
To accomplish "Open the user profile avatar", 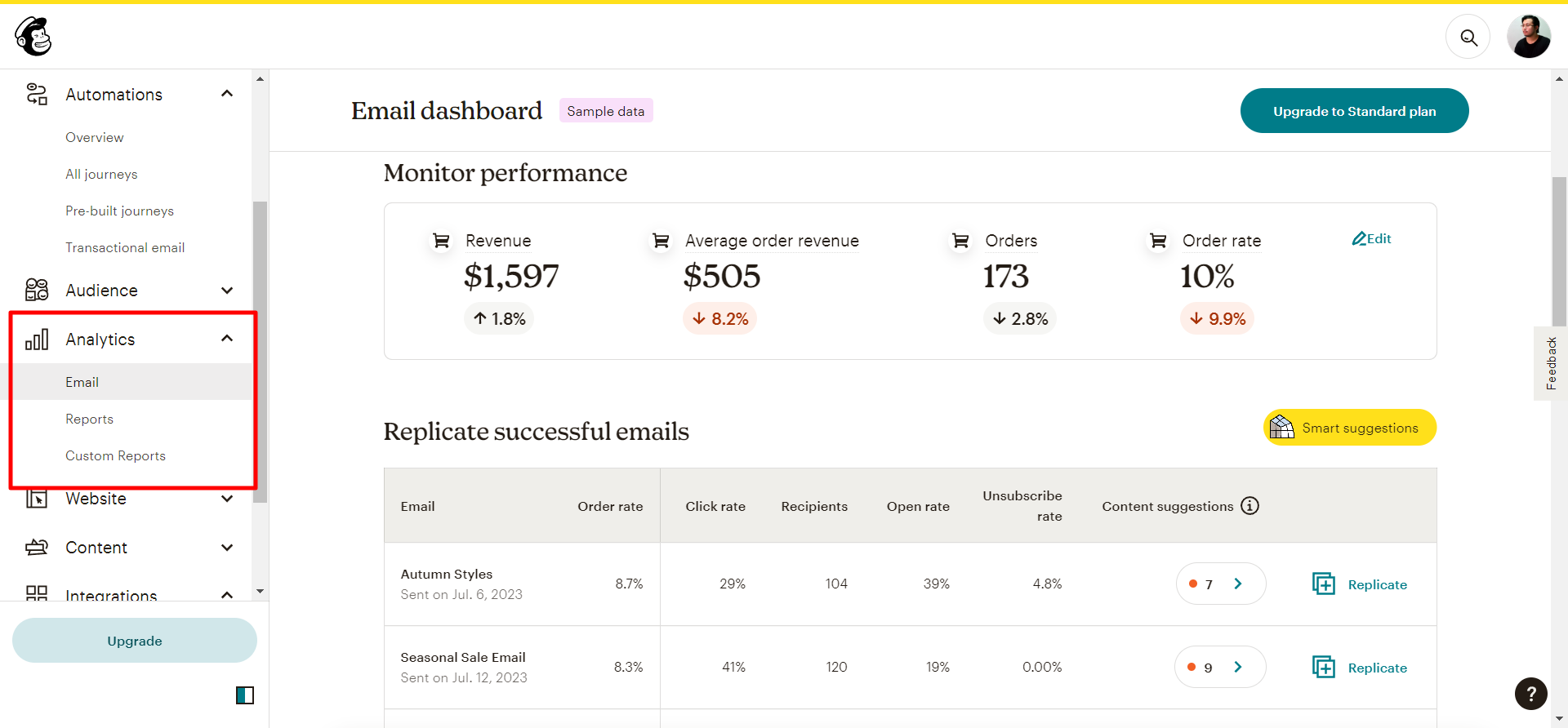I will [1529, 37].
